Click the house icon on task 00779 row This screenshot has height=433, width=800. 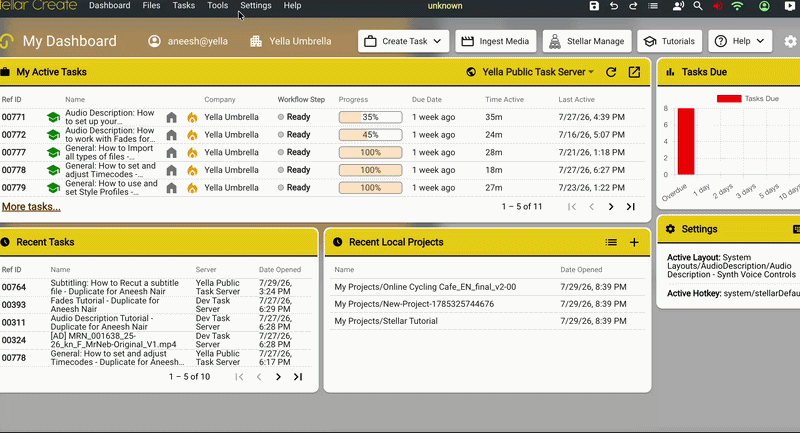(171, 188)
